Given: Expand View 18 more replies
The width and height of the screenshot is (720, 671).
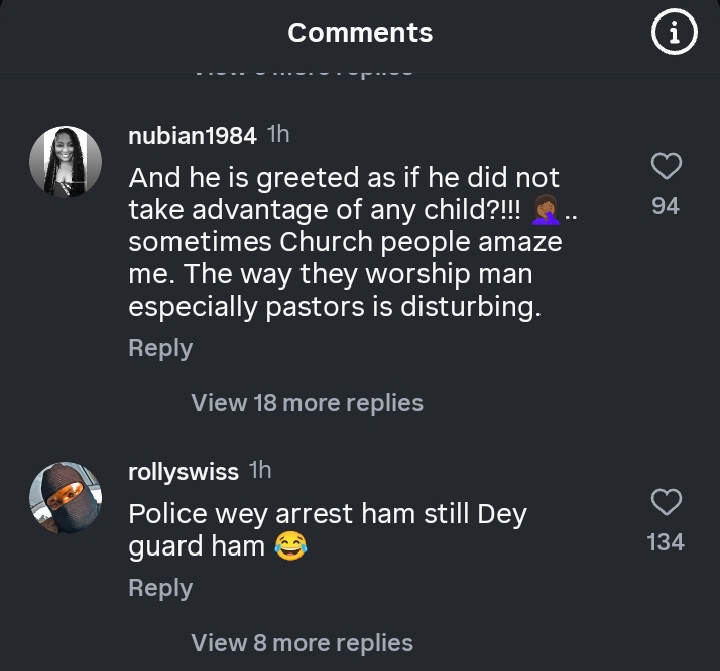Looking at the screenshot, I should tap(307, 403).
